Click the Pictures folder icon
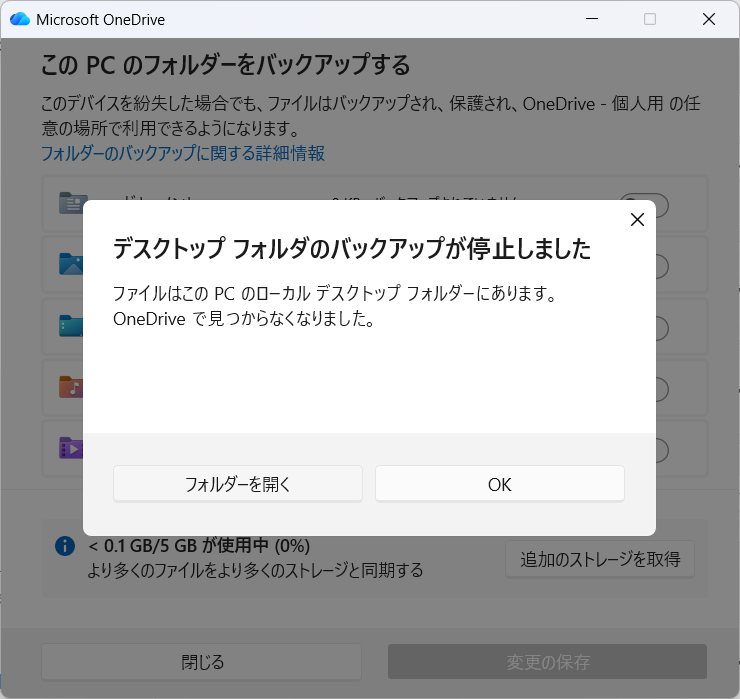 tap(73, 264)
